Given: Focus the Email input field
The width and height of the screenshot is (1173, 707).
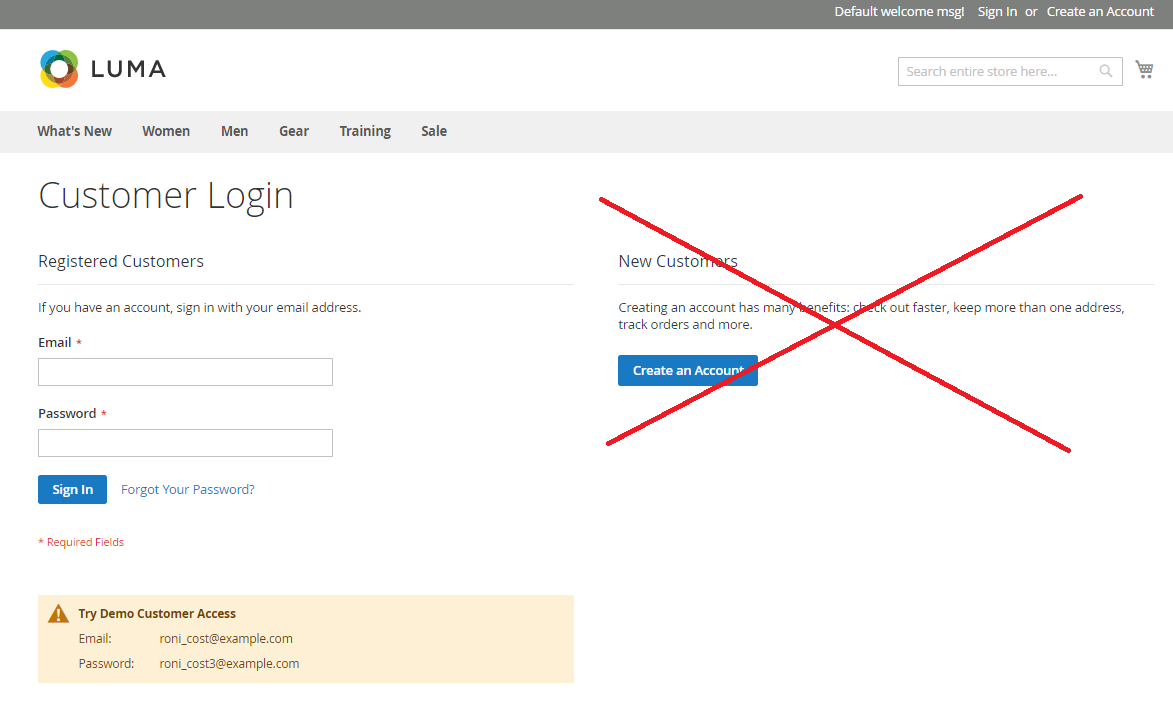Looking at the screenshot, I should 185,372.
